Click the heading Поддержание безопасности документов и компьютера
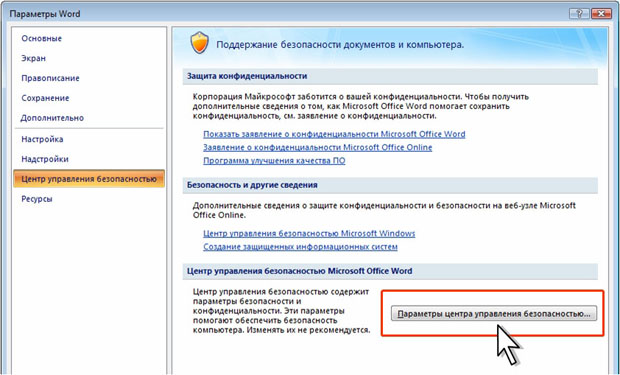Viewport: 620px width, 375px height. pos(340,45)
